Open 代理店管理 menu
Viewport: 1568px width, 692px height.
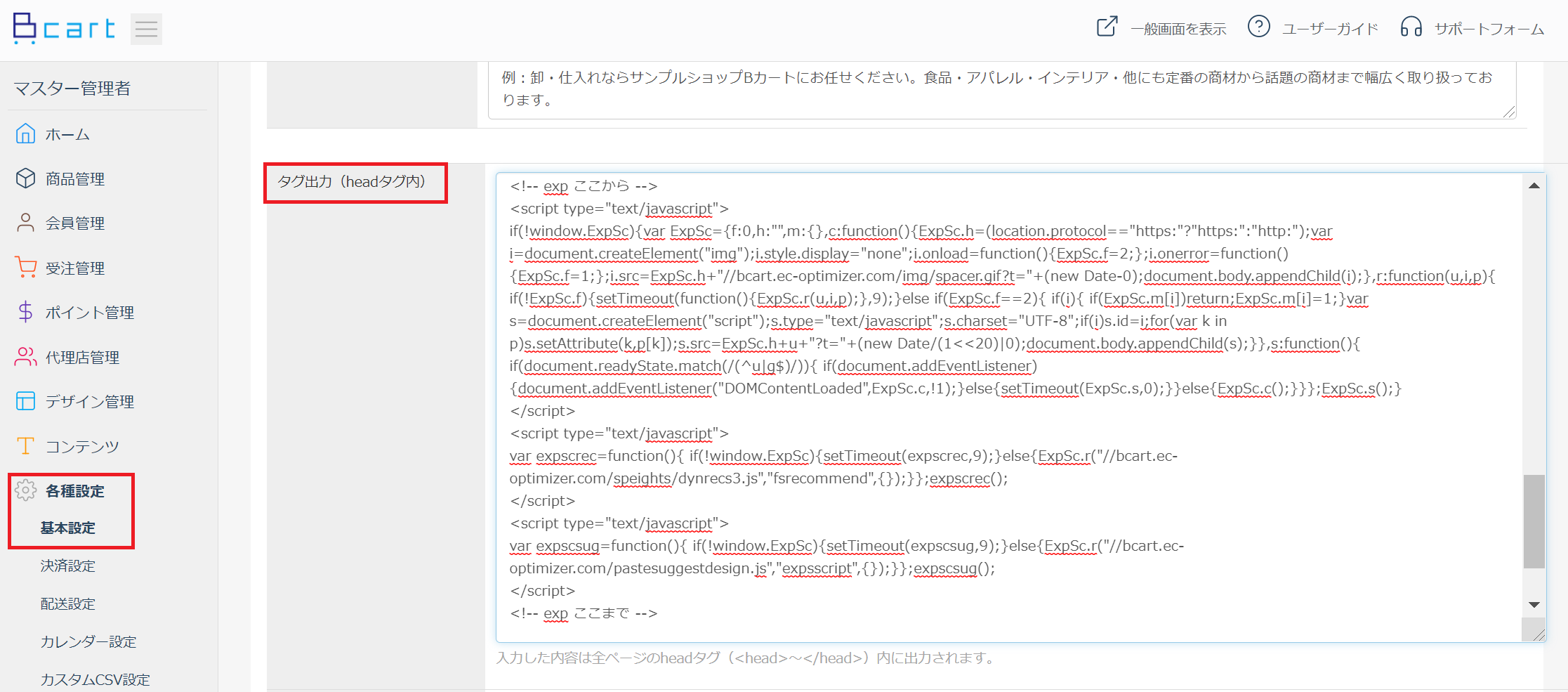tap(82, 358)
